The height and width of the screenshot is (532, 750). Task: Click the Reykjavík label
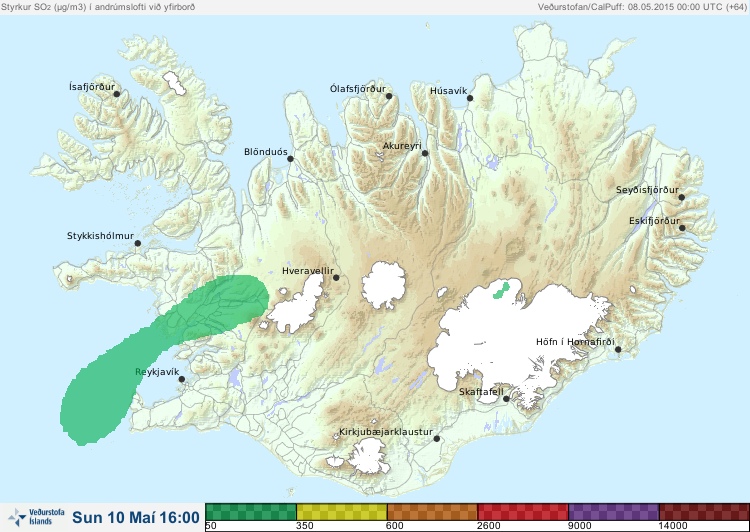point(157,372)
